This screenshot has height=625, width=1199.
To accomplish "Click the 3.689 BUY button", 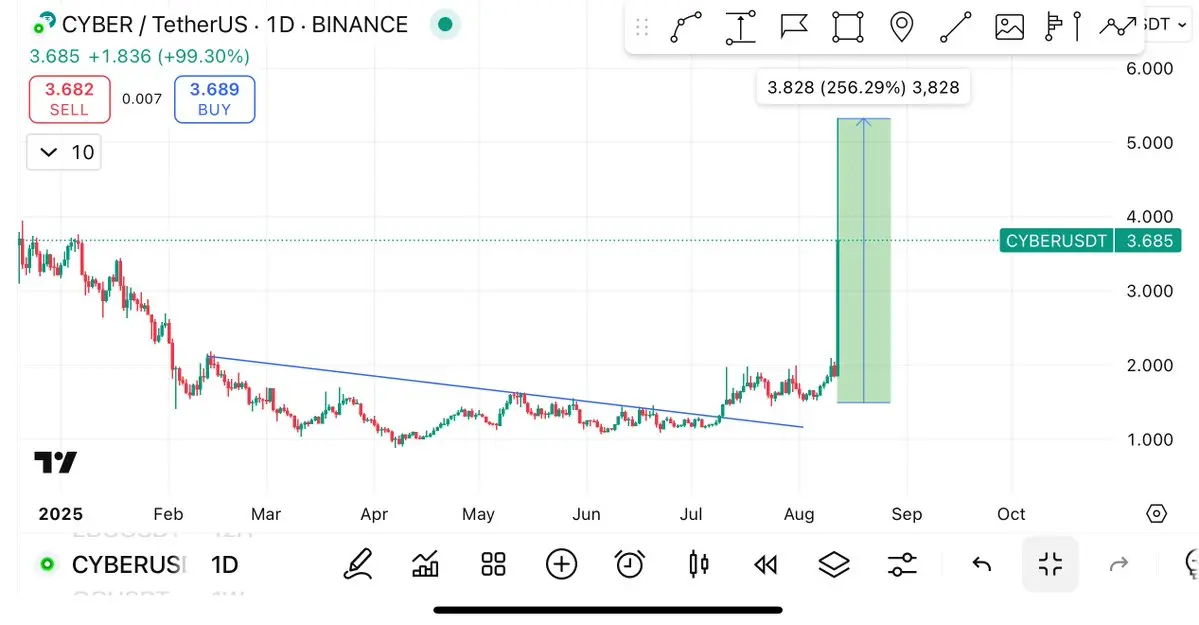I will tap(214, 99).
